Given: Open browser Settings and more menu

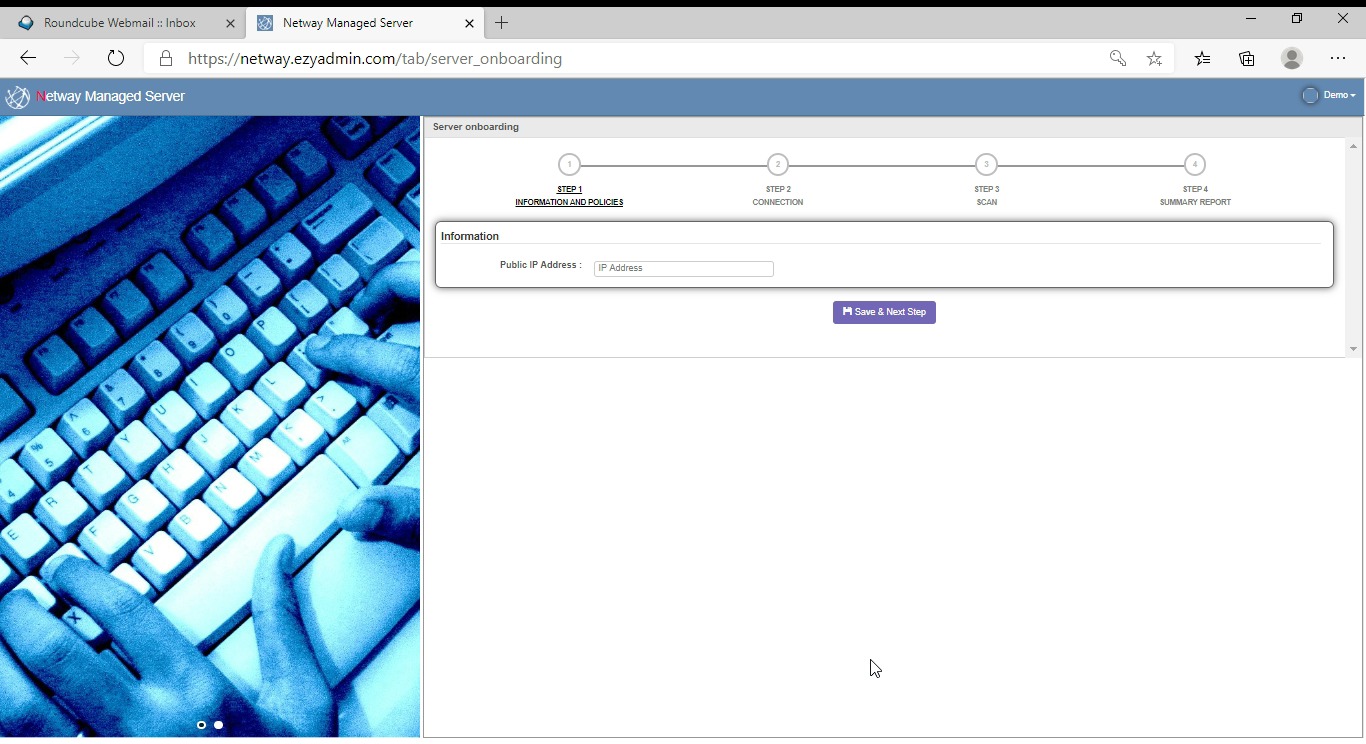Looking at the screenshot, I should point(1338,59).
